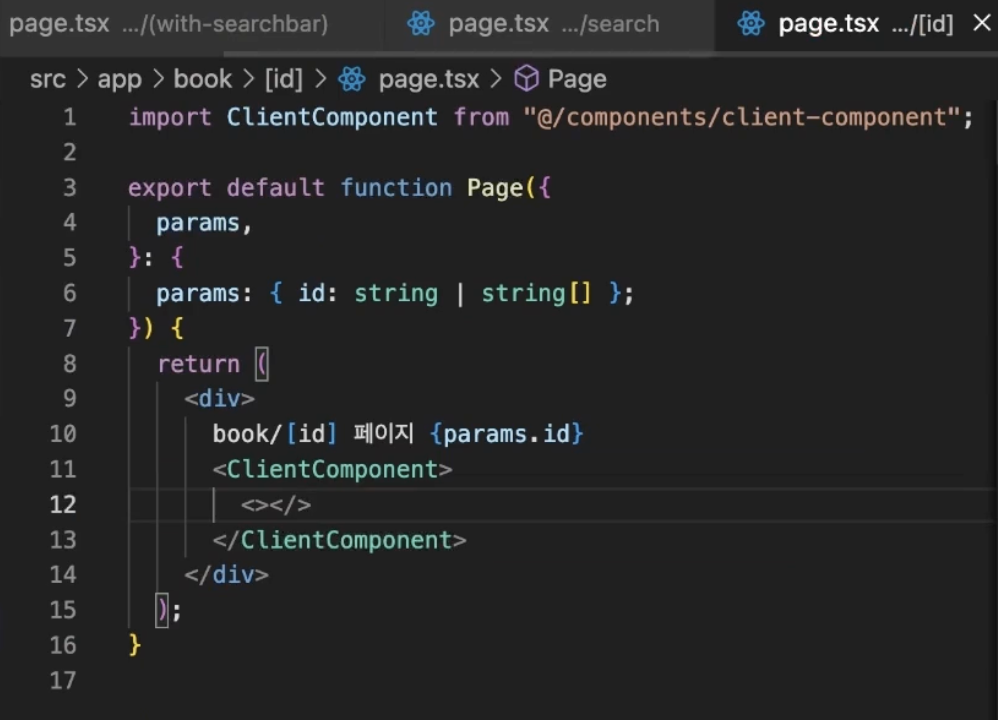Click the closing </div> tag
Viewport: 998px width, 720px height.
pyautogui.click(x=226, y=575)
